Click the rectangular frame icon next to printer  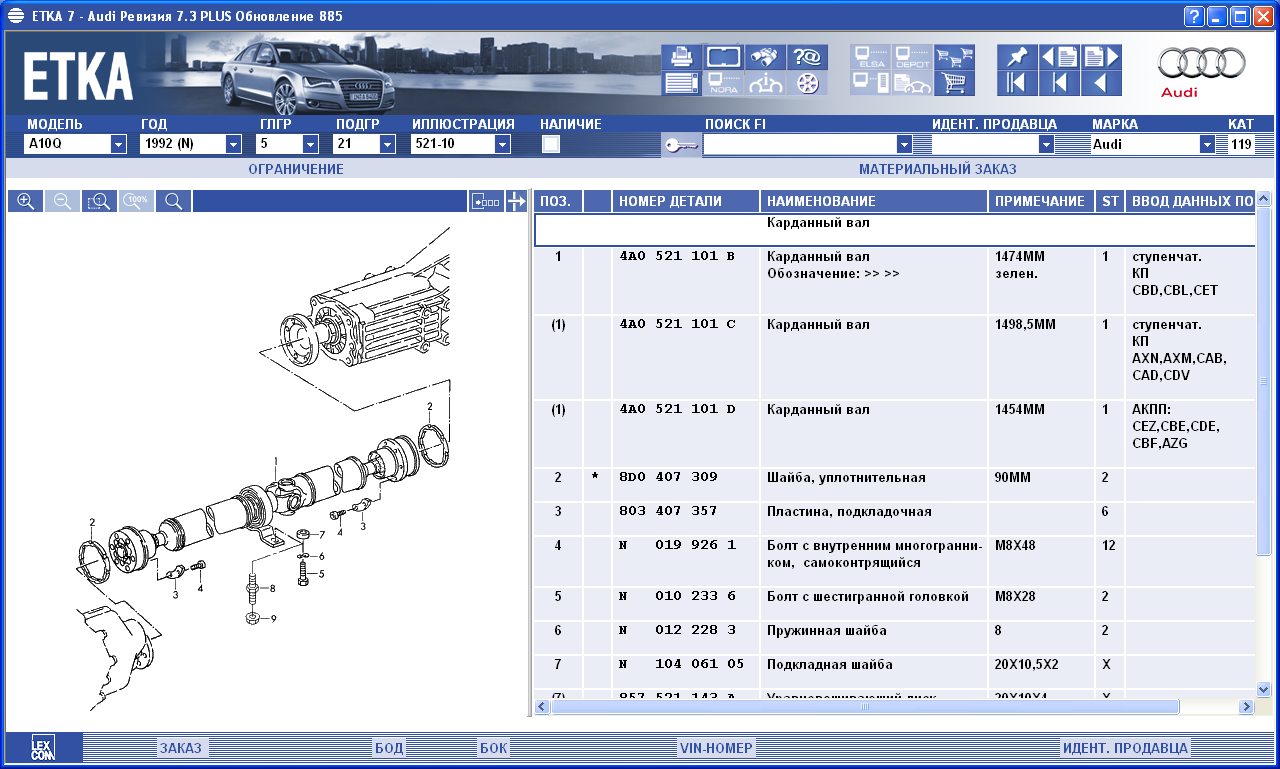coord(723,57)
